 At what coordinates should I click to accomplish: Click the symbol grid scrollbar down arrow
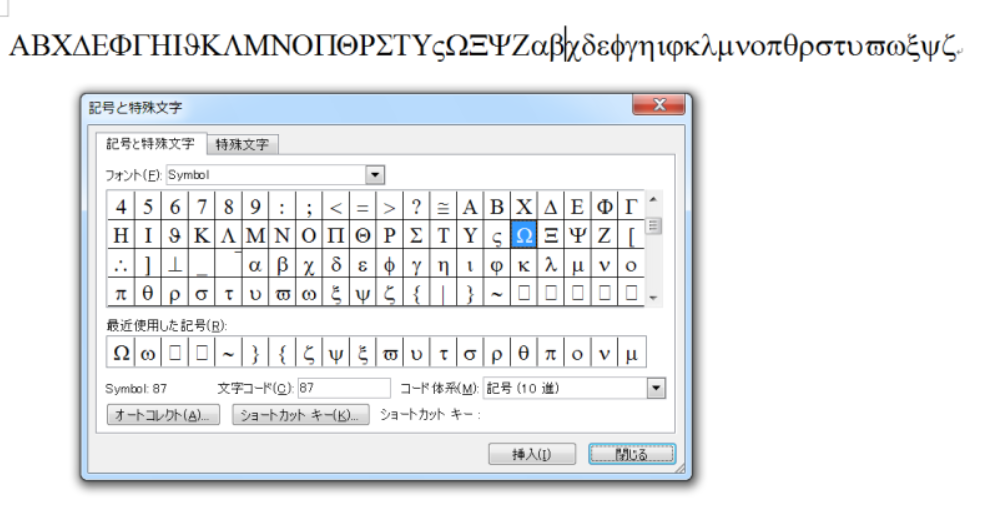[655, 298]
